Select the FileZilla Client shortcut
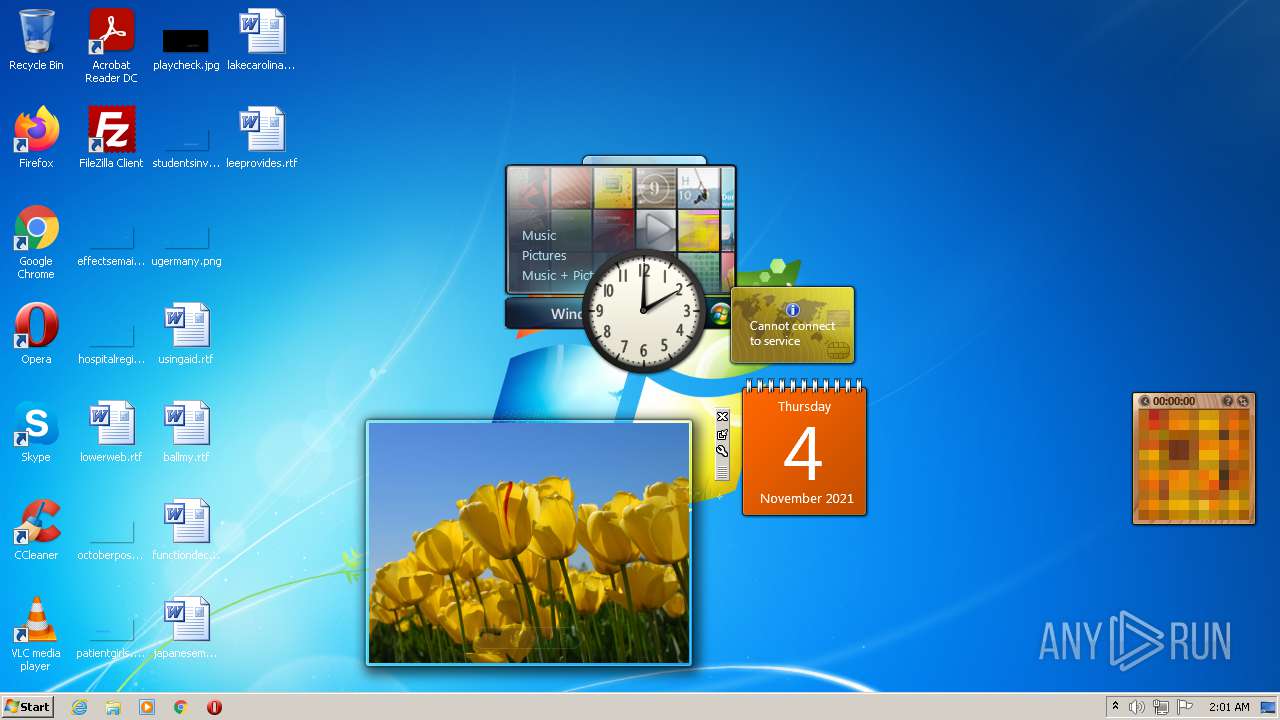The height and width of the screenshot is (720, 1280). pos(111,138)
